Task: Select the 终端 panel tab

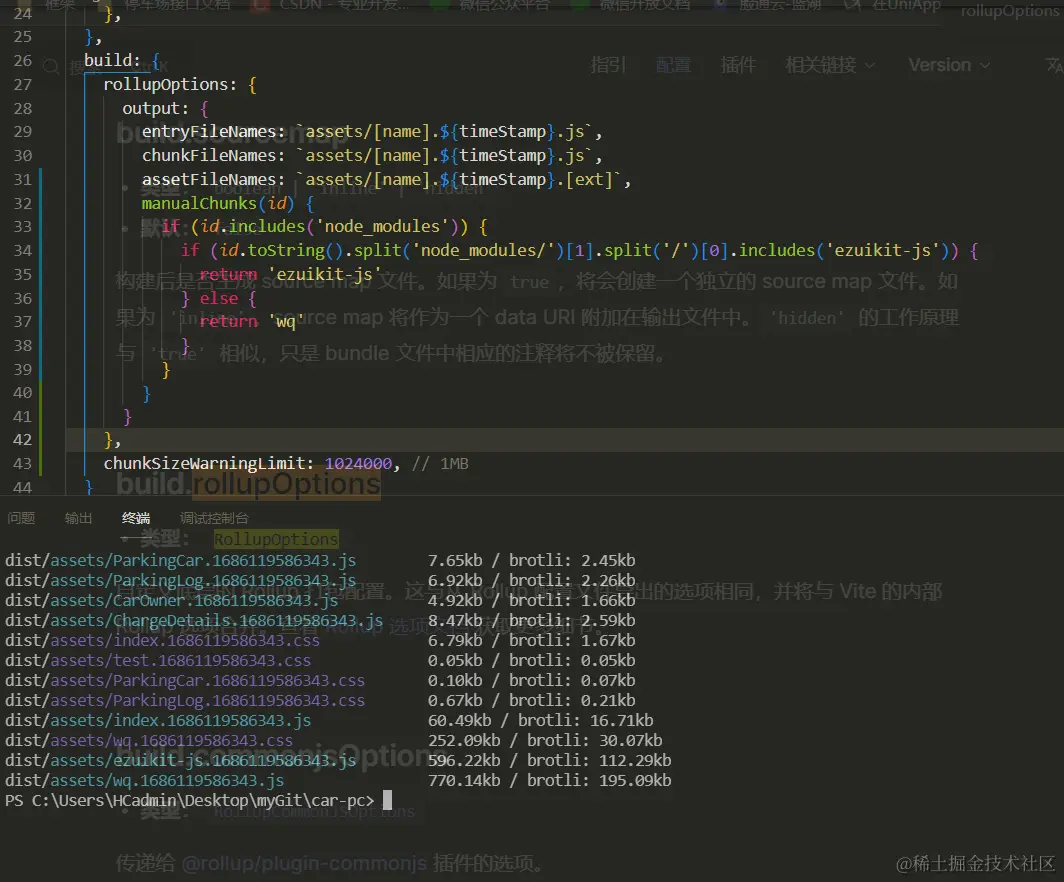Action: 136,518
